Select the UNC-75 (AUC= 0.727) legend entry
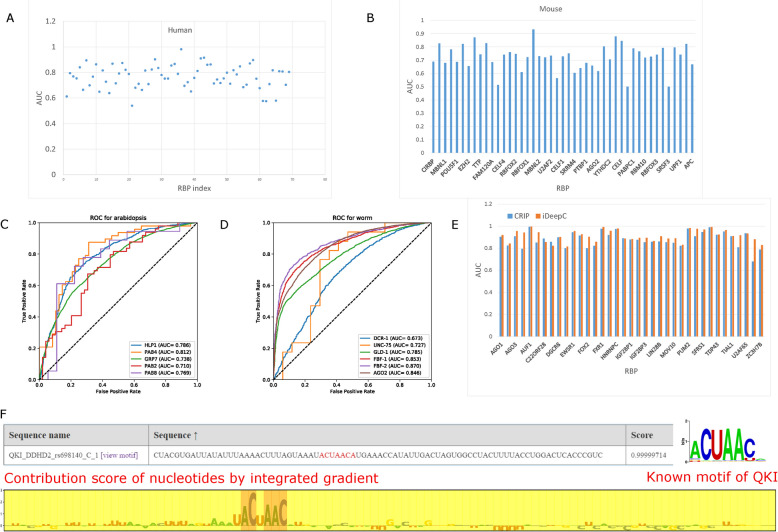 pyautogui.click(x=393, y=345)
